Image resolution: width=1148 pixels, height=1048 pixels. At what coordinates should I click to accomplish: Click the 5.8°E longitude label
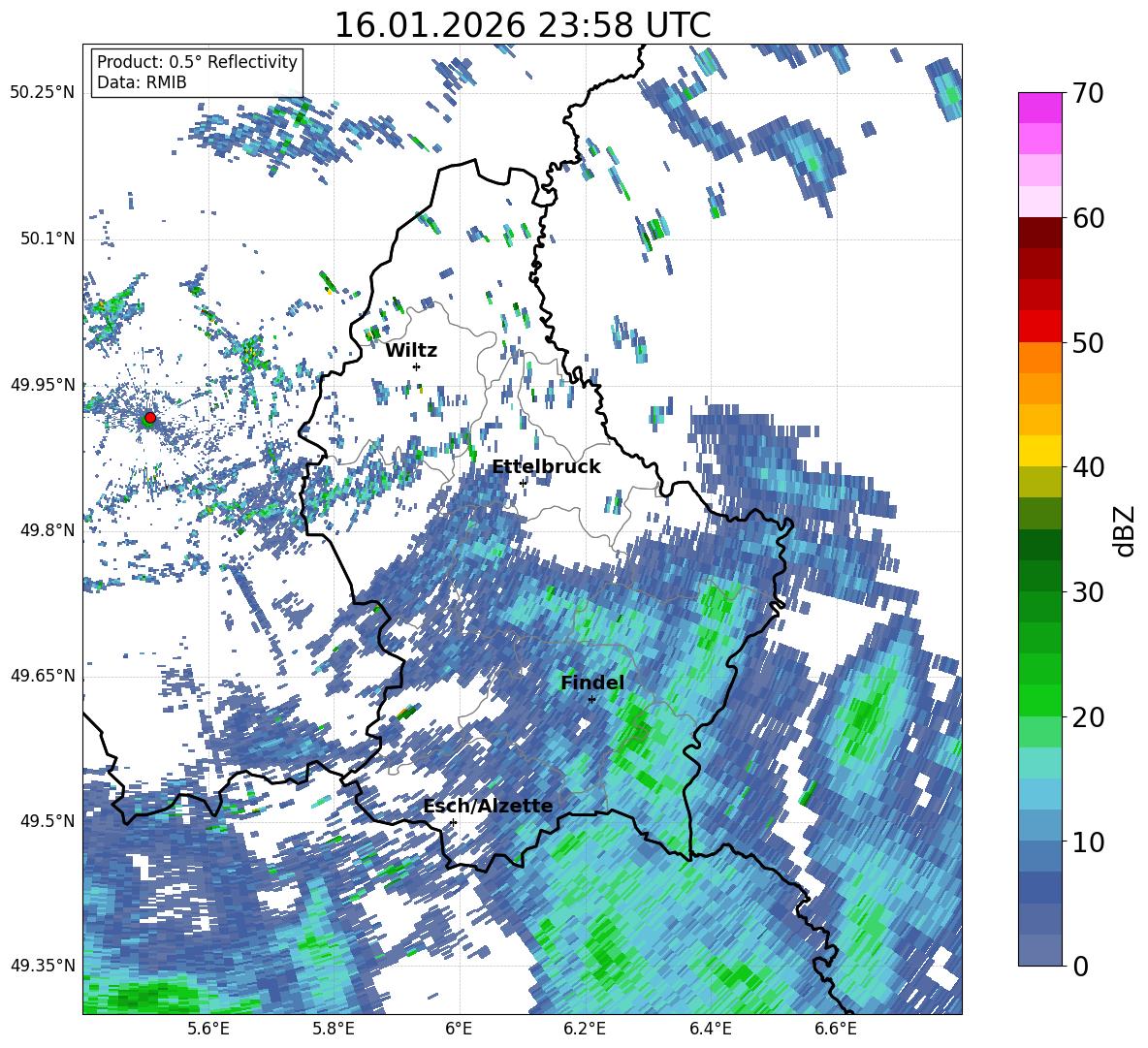[x=334, y=1029]
